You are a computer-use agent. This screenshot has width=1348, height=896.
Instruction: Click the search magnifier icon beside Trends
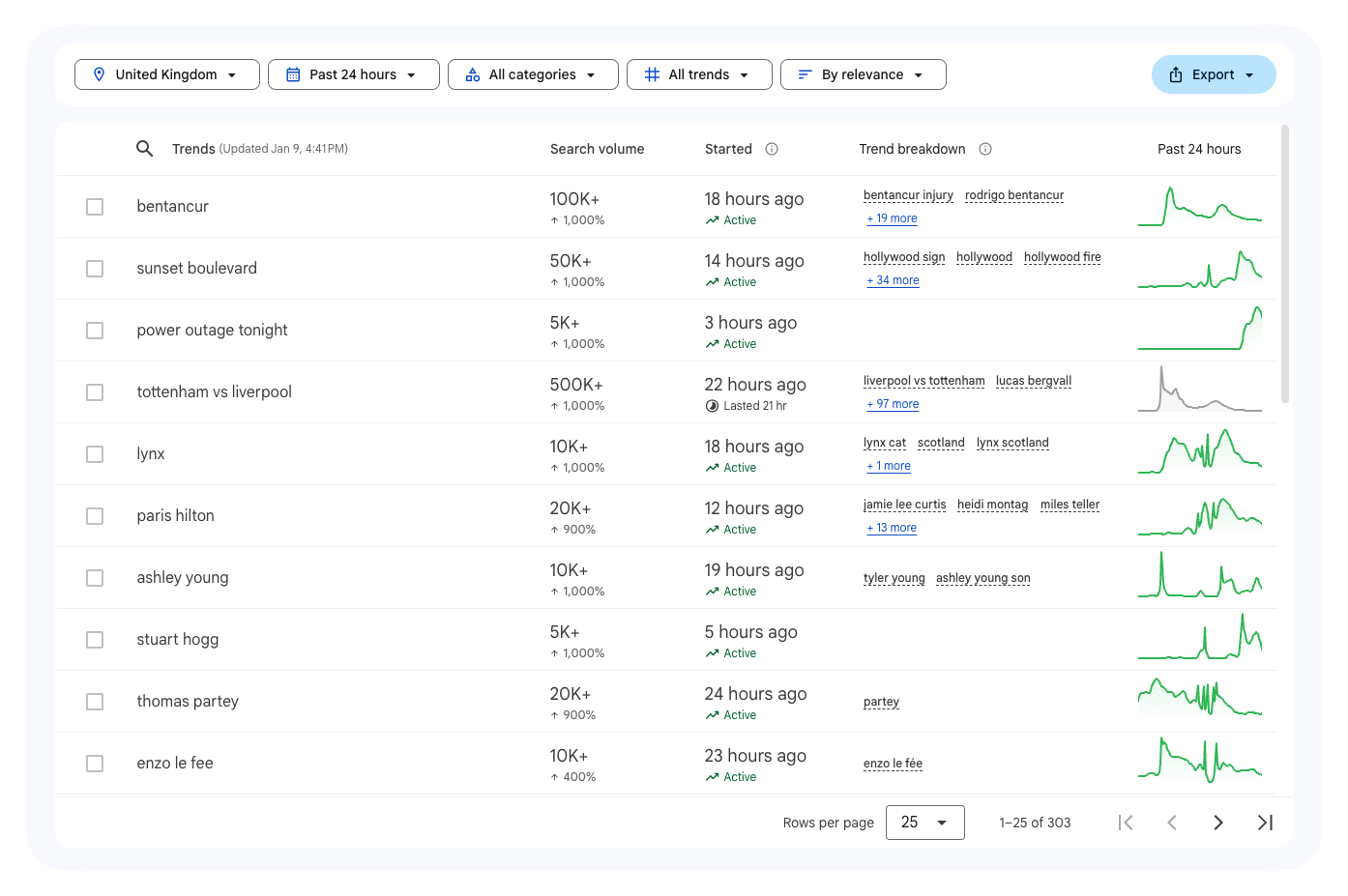(144, 149)
